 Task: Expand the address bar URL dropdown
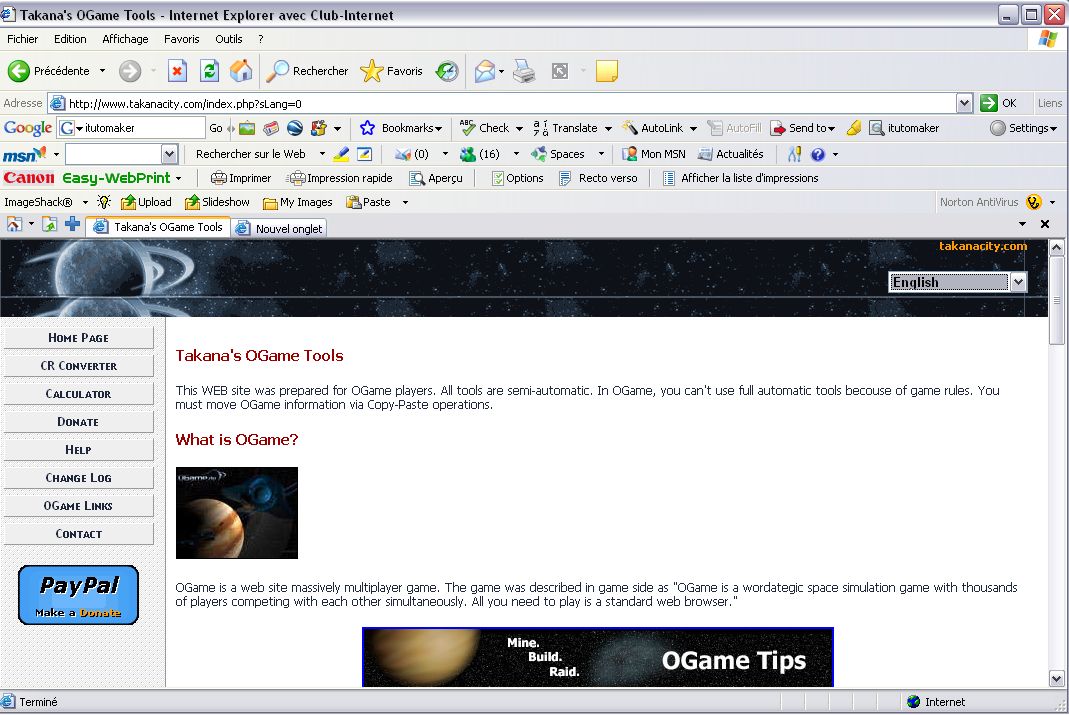[964, 103]
